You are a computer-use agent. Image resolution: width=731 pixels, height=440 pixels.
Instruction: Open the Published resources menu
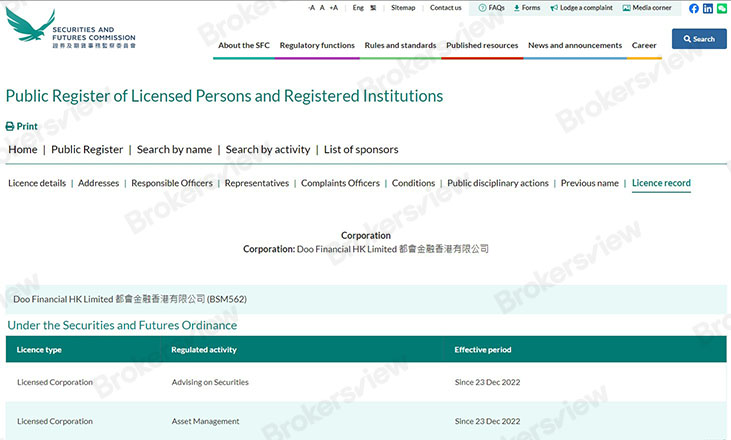point(482,45)
